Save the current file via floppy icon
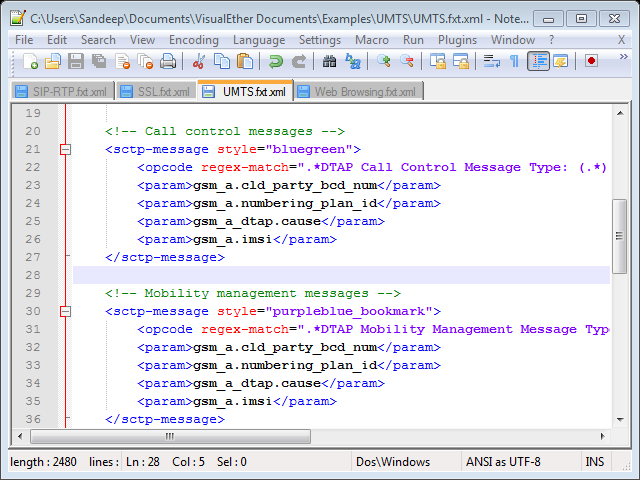The image size is (640, 480). click(76, 61)
